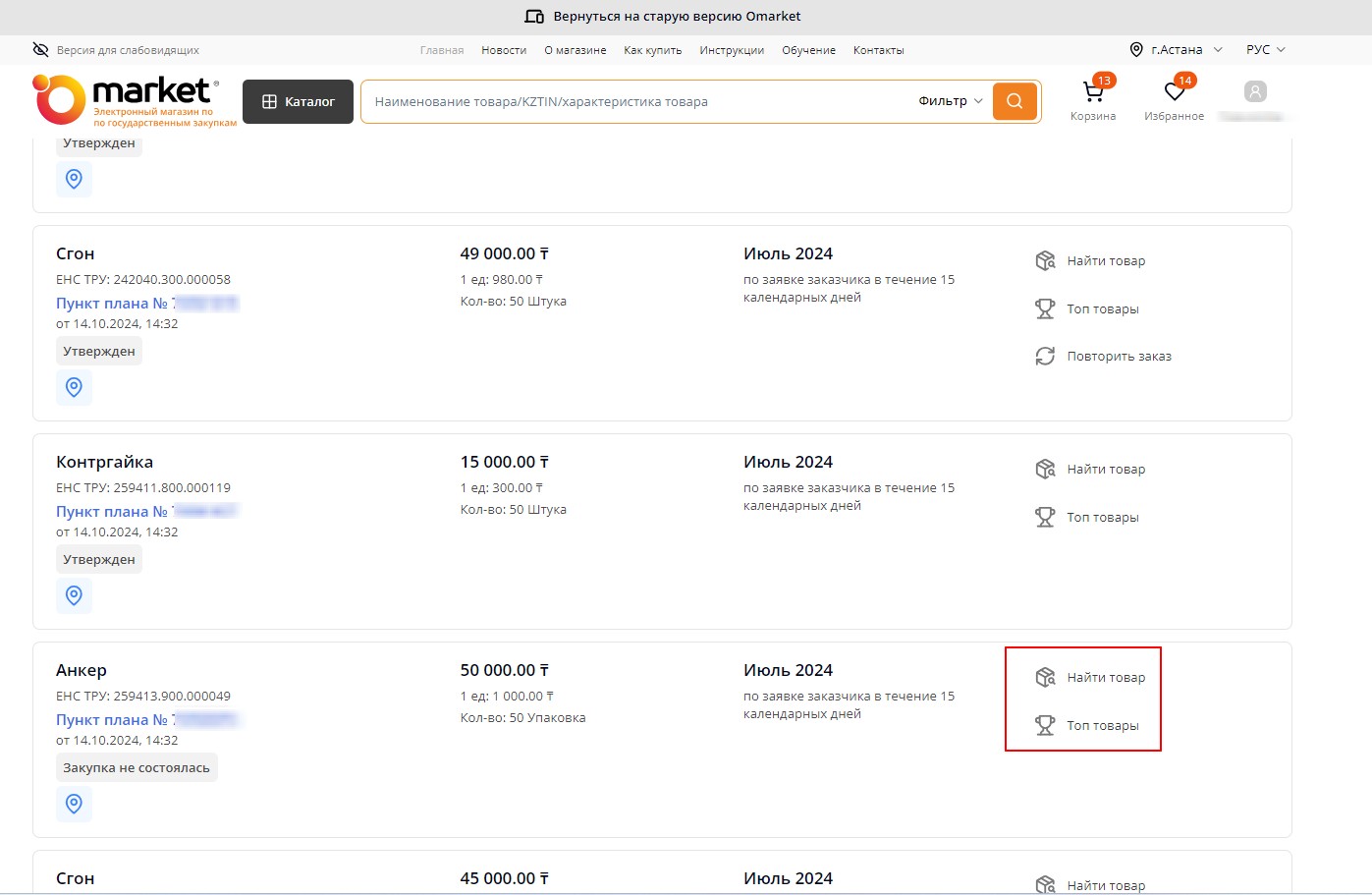Toggle Версия для слабовидящих accessibility mode
The image size is (1372, 895).
tap(116, 50)
